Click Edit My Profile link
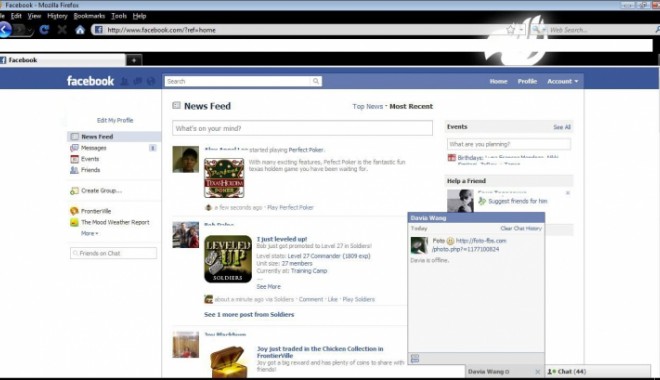Image resolution: width=660 pixels, height=380 pixels. (115, 120)
